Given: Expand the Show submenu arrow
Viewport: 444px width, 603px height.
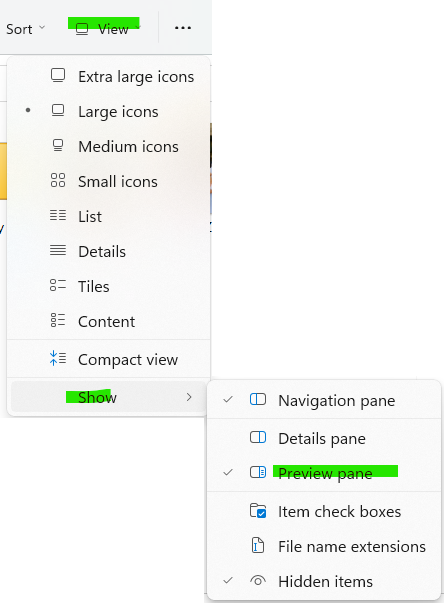Looking at the screenshot, I should click(189, 397).
